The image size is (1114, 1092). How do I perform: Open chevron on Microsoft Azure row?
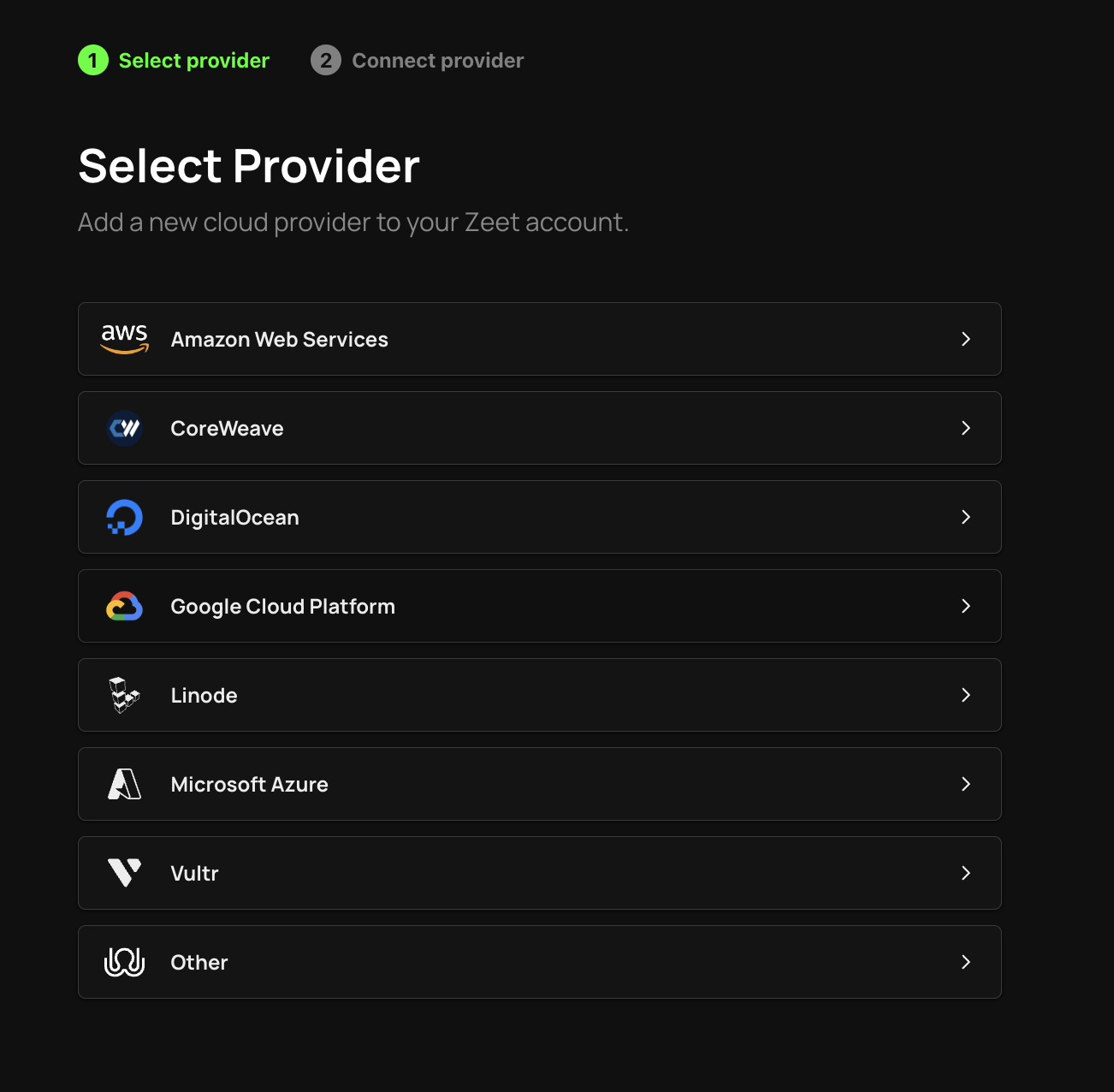966,784
